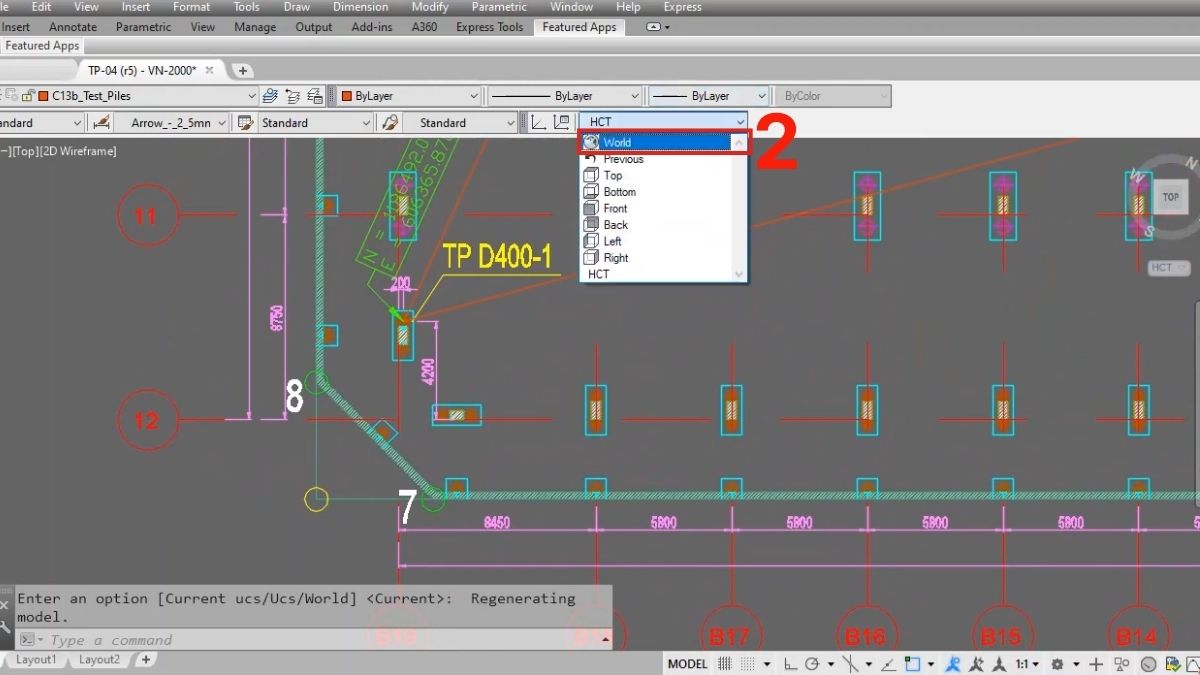This screenshot has height=675, width=1200.
Task: Click the annotation monitor plus icon
Action: tap(1096, 664)
